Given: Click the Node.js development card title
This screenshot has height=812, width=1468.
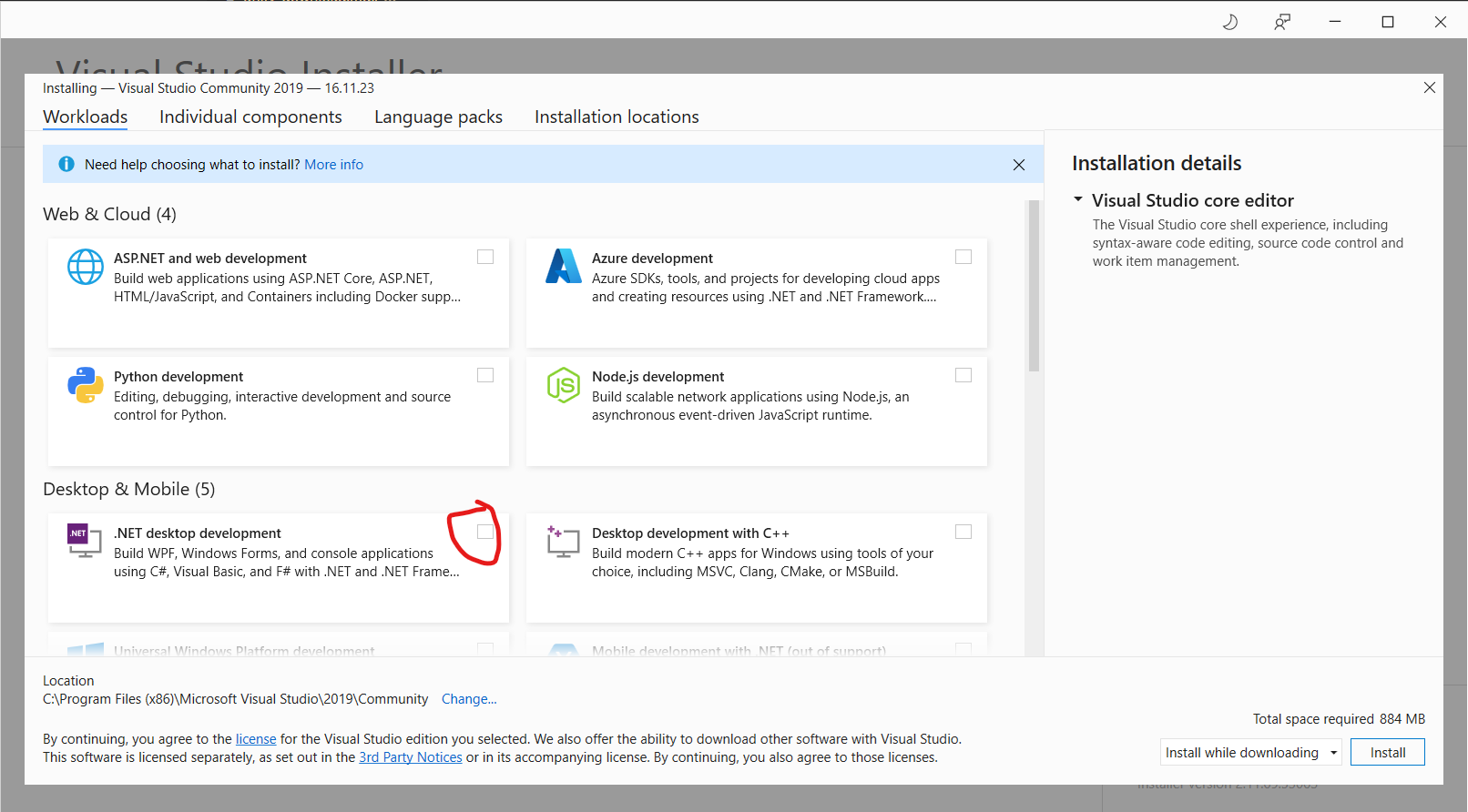Looking at the screenshot, I should (x=658, y=377).
